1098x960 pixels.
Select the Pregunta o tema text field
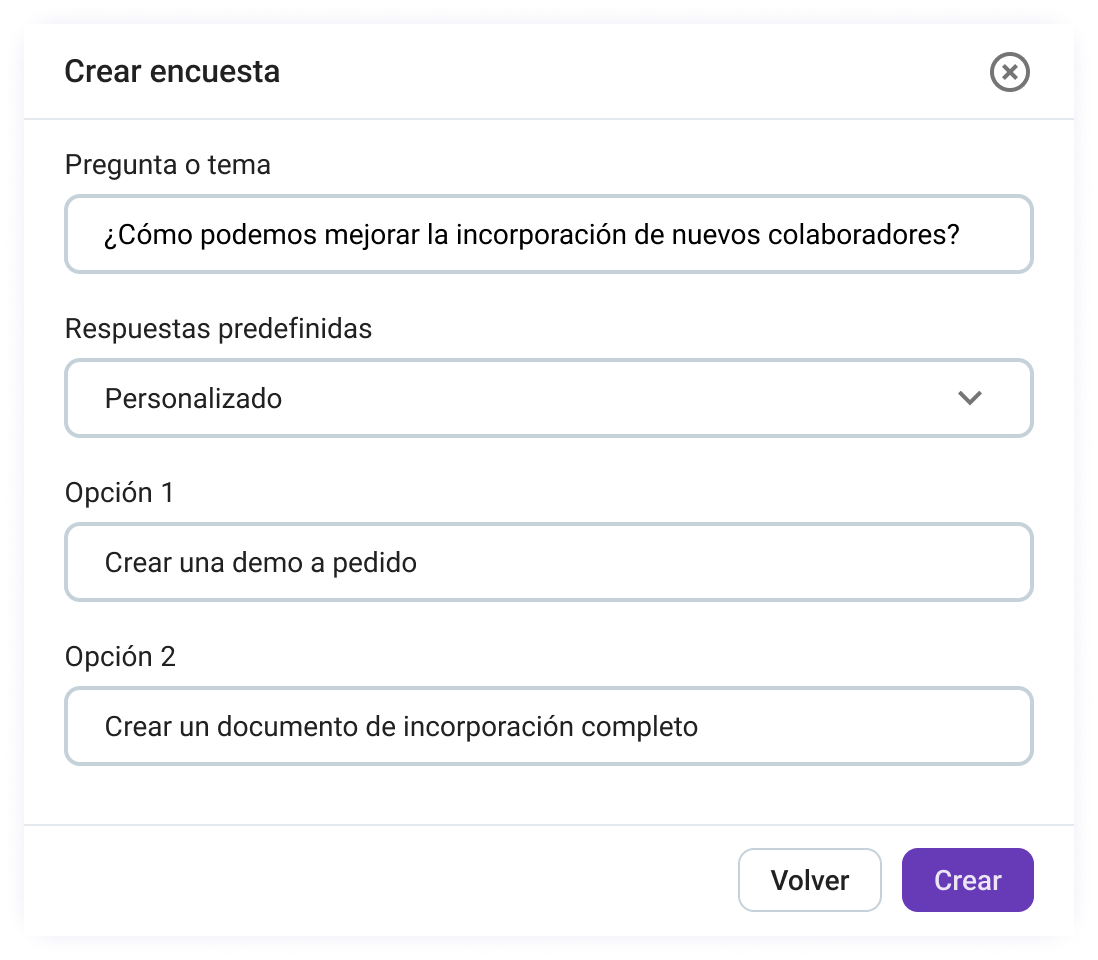point(548,234)
